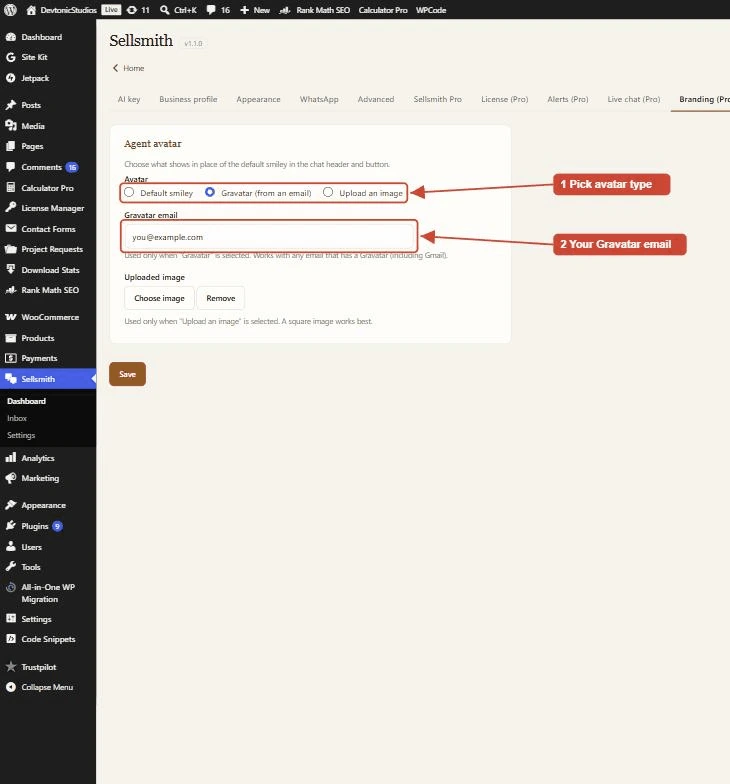Click the eye views icon showing 11

pos(132,10)
